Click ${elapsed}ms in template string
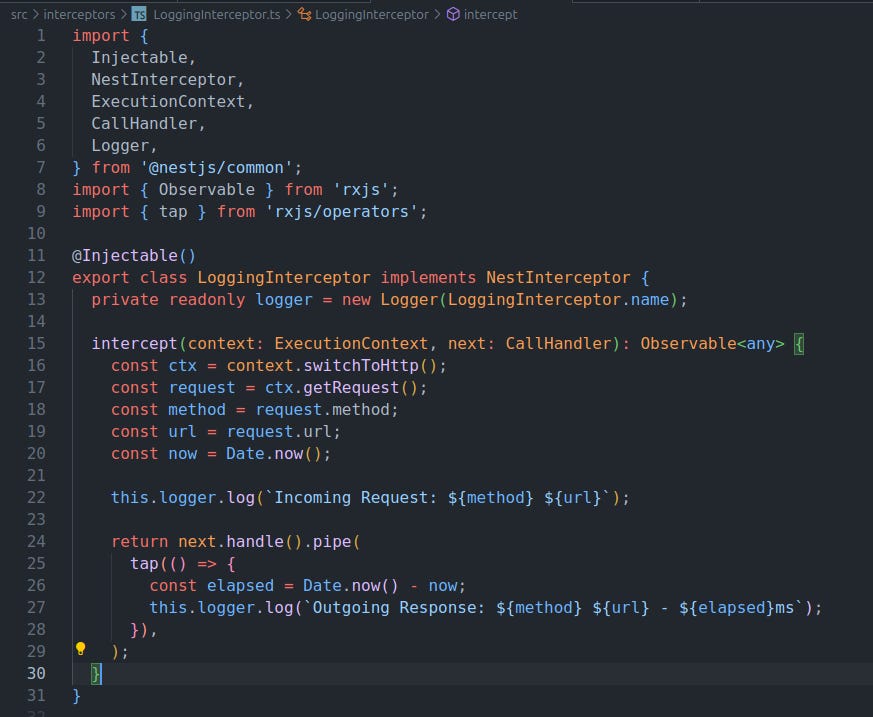 [x=736, y=607]
